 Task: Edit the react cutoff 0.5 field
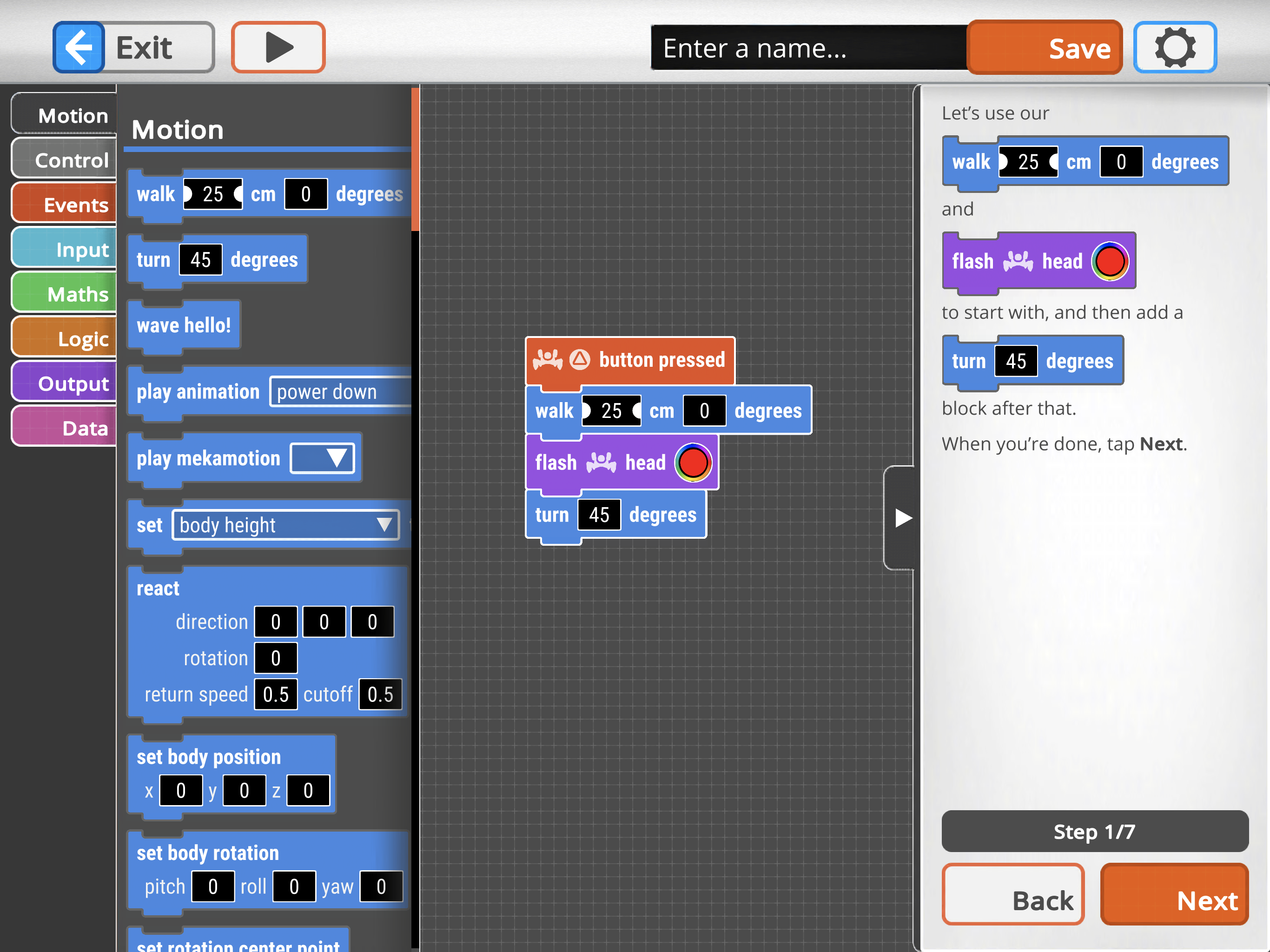[380, 694]
